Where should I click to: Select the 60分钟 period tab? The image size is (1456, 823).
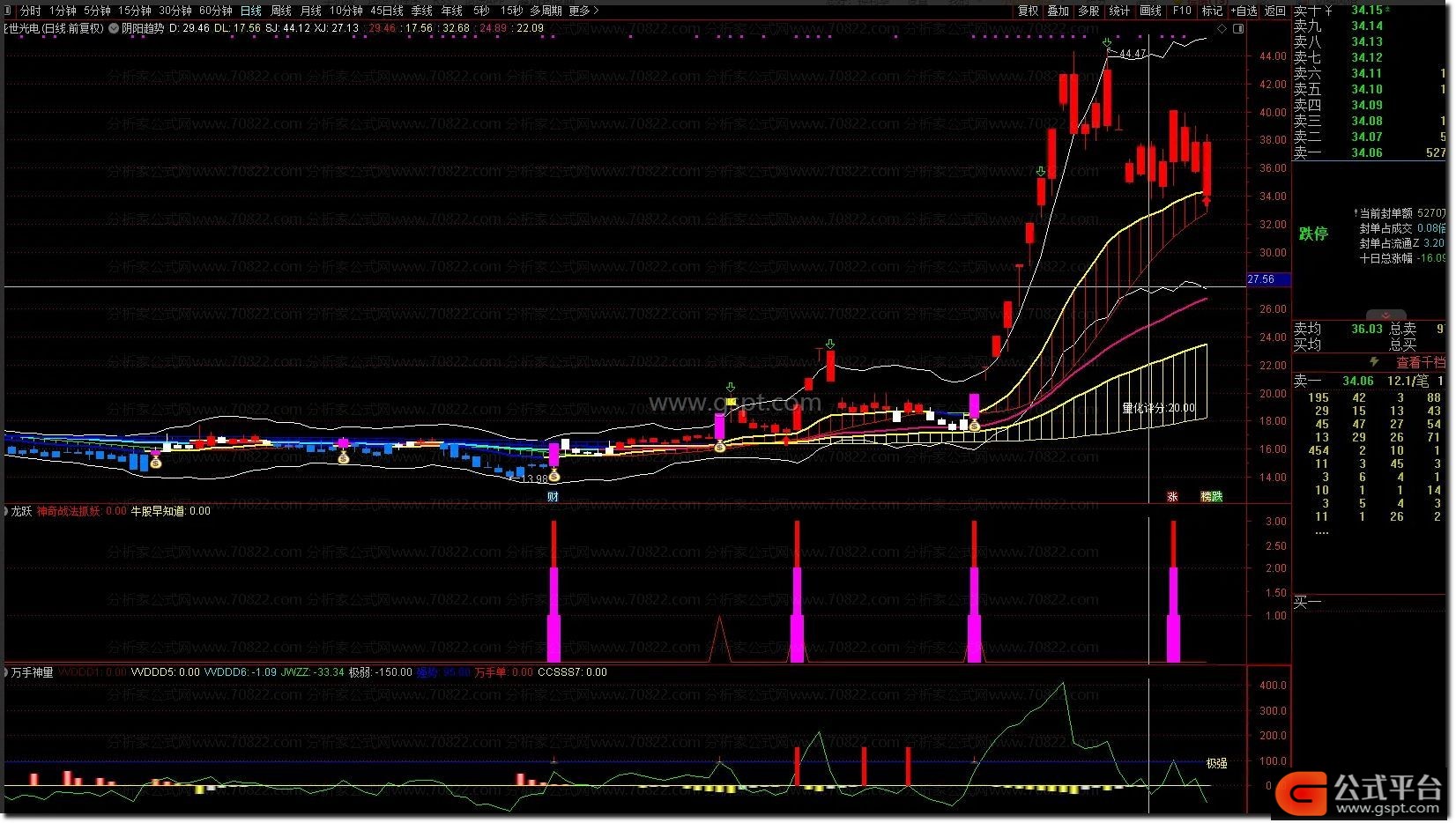(215, 11)
